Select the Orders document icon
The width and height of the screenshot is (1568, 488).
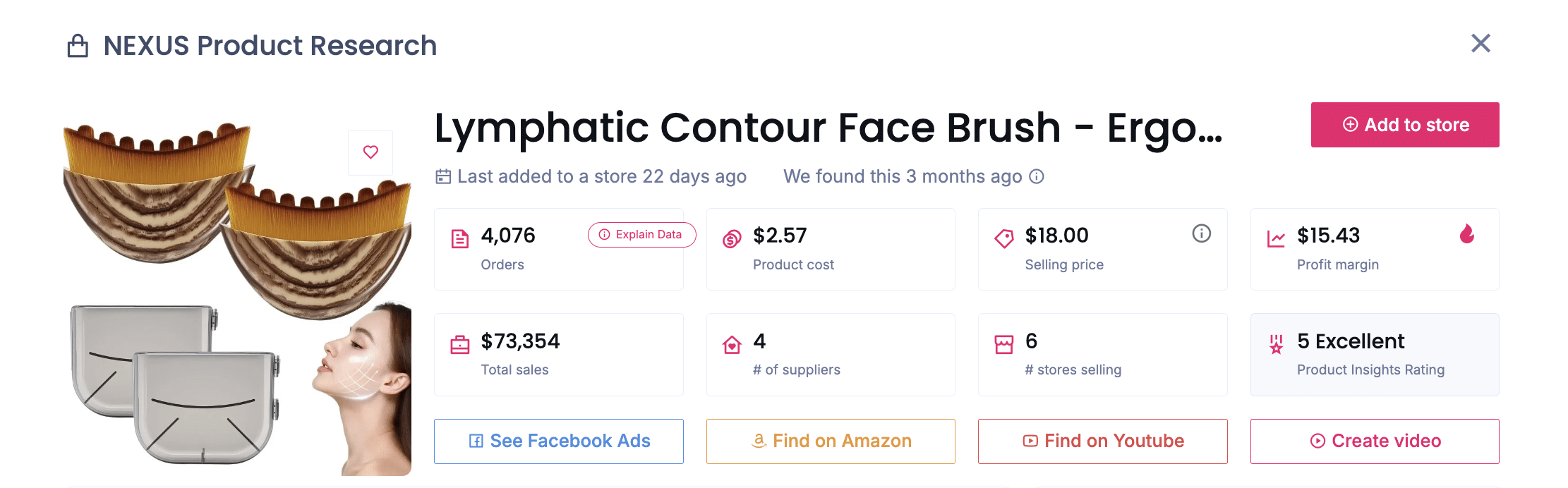[x=459, y=238]
